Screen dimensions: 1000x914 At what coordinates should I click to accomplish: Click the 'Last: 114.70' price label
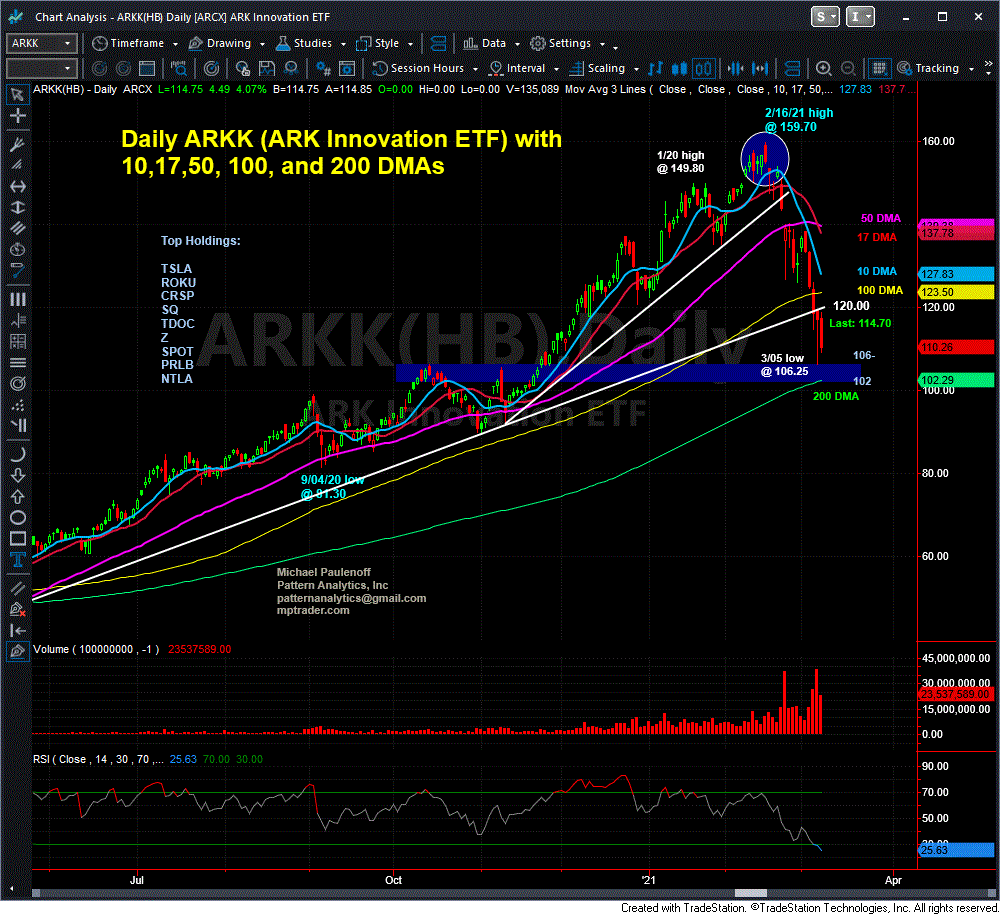[x=860, y=323]
